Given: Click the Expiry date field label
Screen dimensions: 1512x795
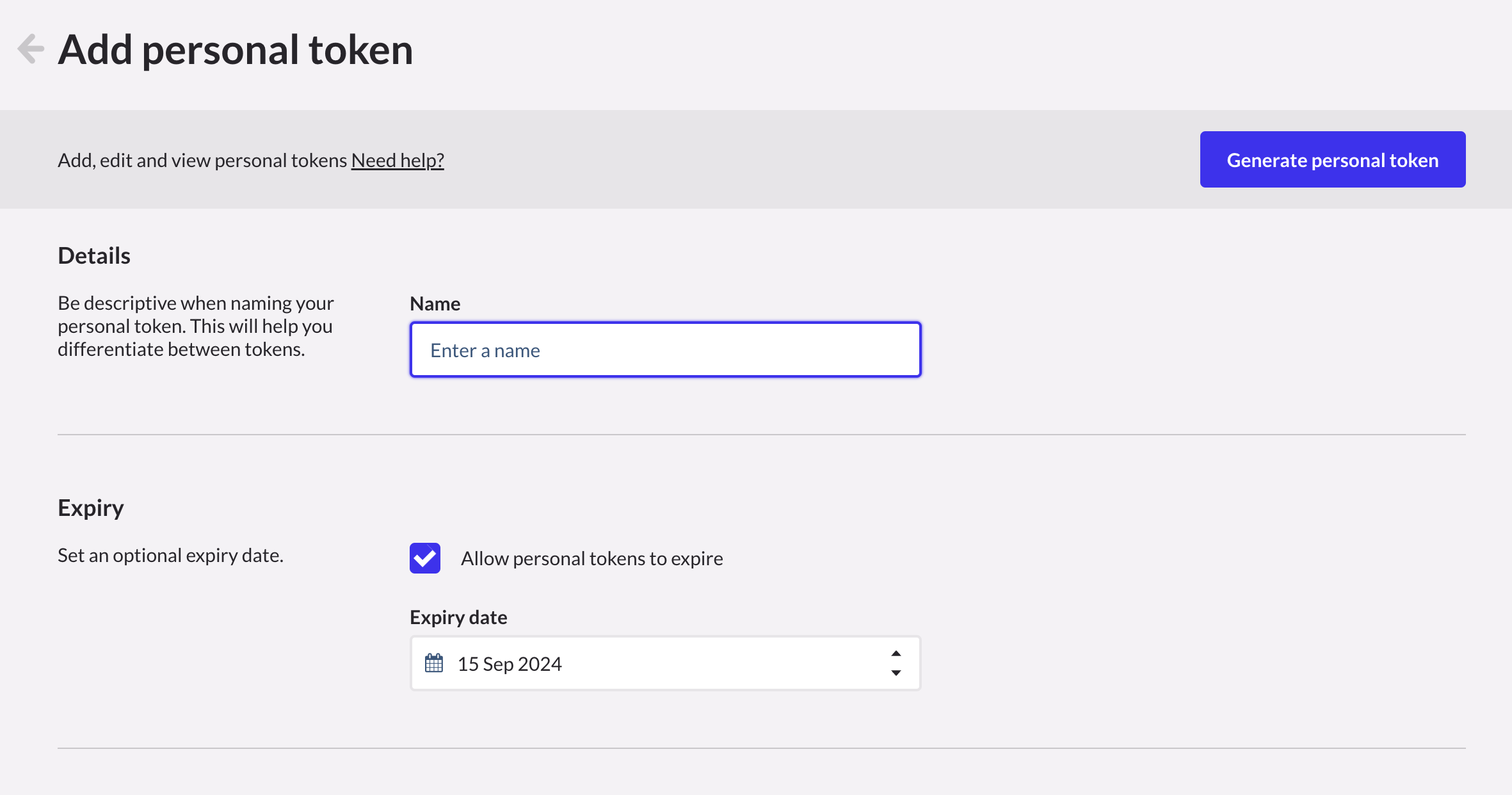Looking at the screenshot, I should click(458, 617).
